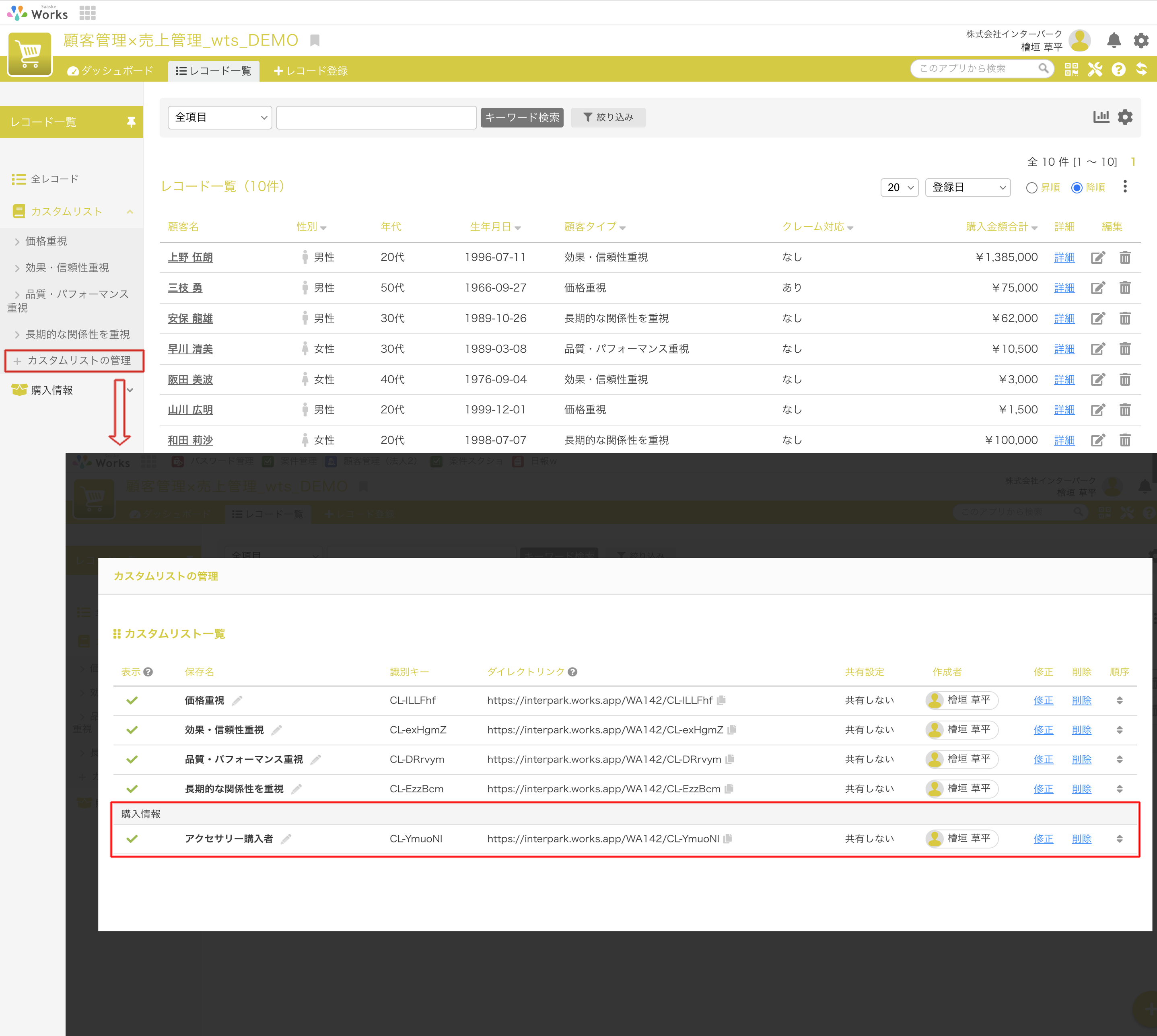Open the chart graph icon in filter bar

(x=1101, y=117)
